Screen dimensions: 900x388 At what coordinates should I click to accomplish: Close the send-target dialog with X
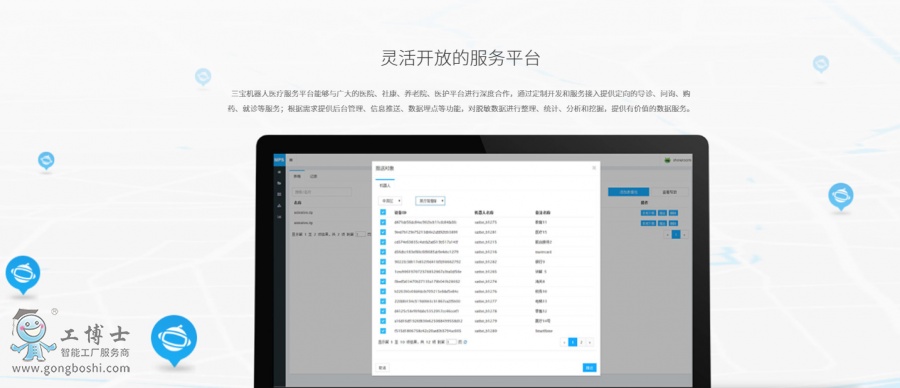point(593,168)
